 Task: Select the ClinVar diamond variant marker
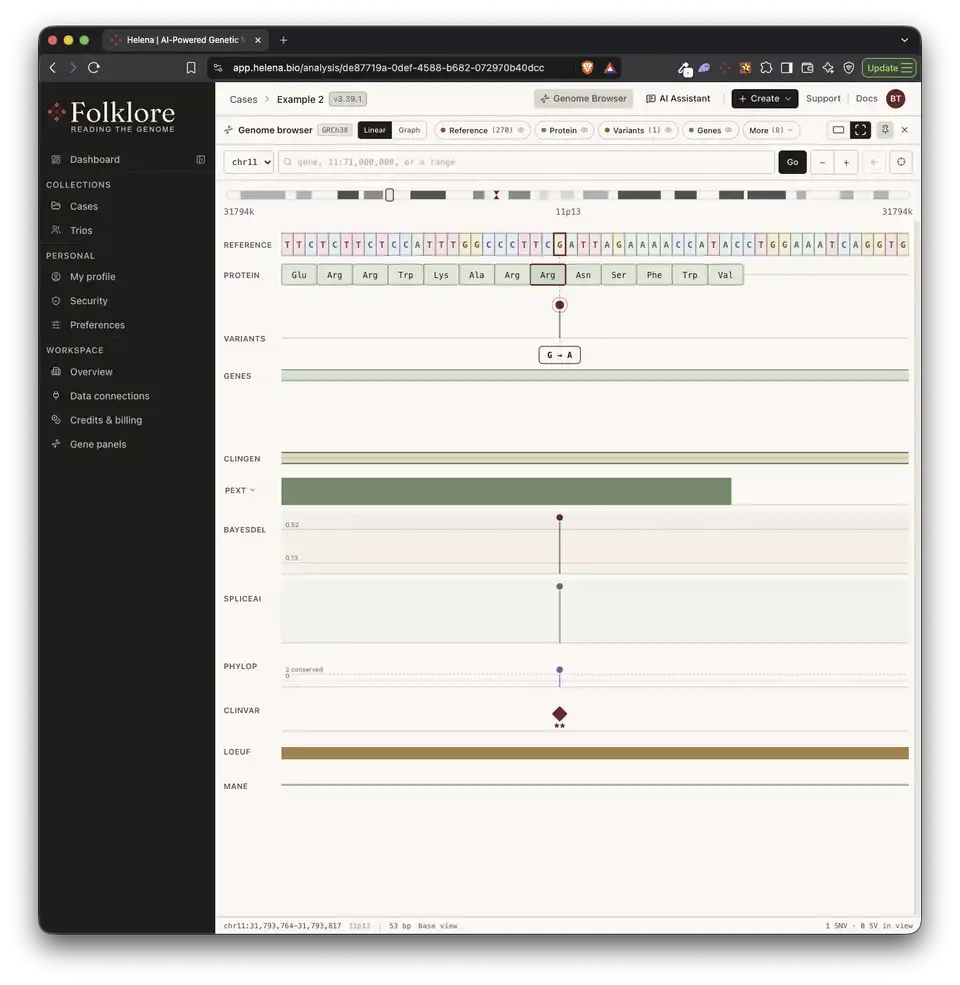[x=559, y=714]
